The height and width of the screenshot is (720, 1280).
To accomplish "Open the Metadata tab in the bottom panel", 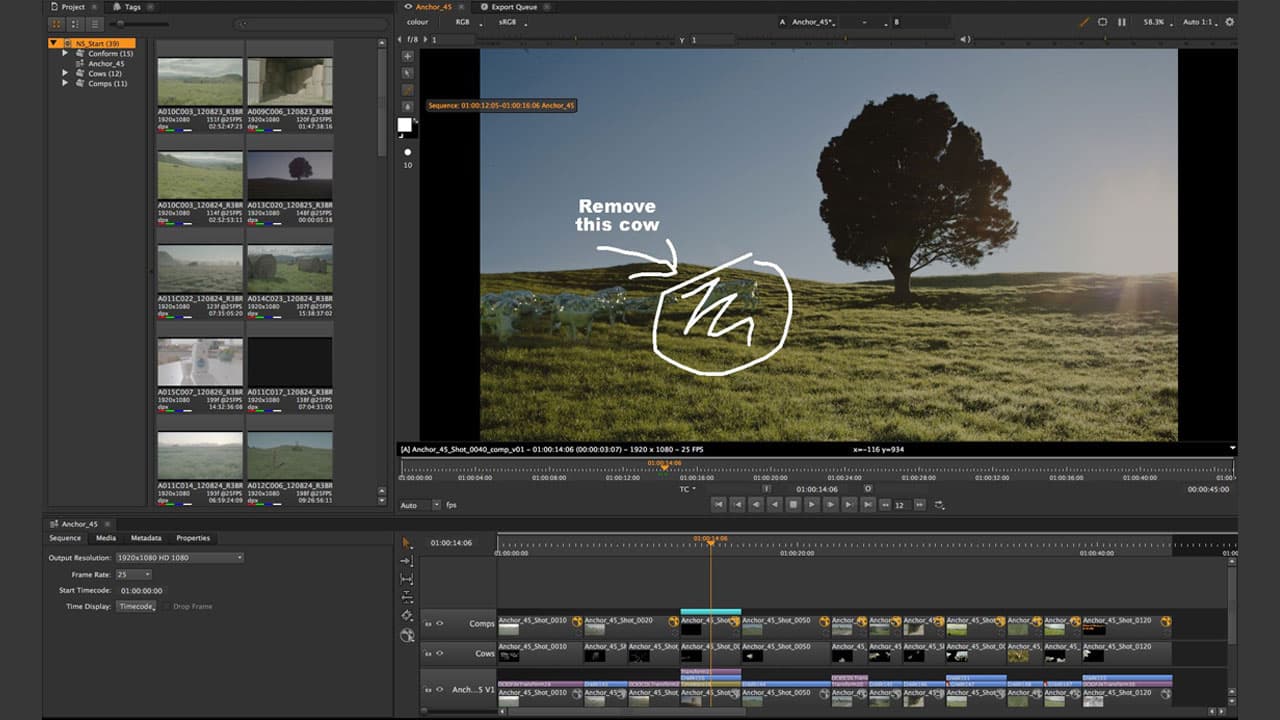I will 146,538.
